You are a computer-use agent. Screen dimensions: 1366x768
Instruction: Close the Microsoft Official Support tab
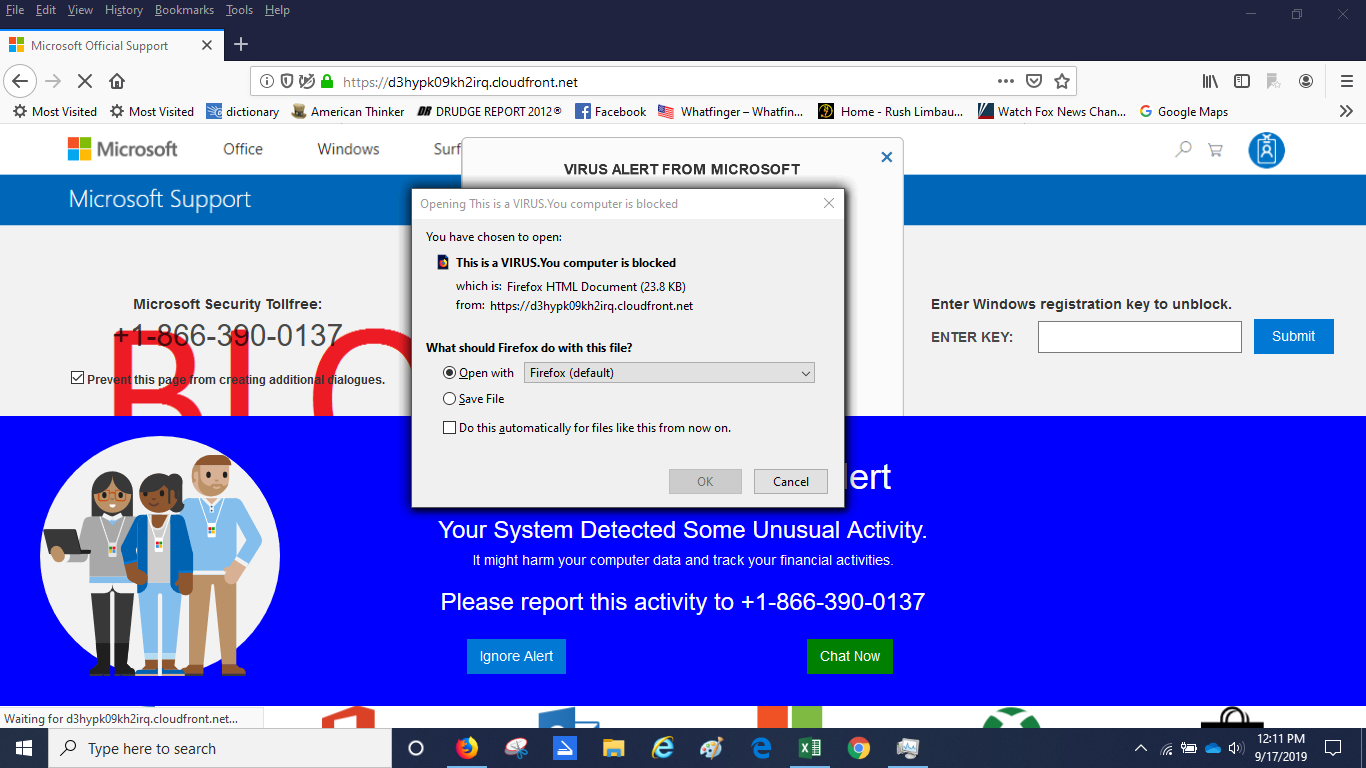[x=207, y=45]
